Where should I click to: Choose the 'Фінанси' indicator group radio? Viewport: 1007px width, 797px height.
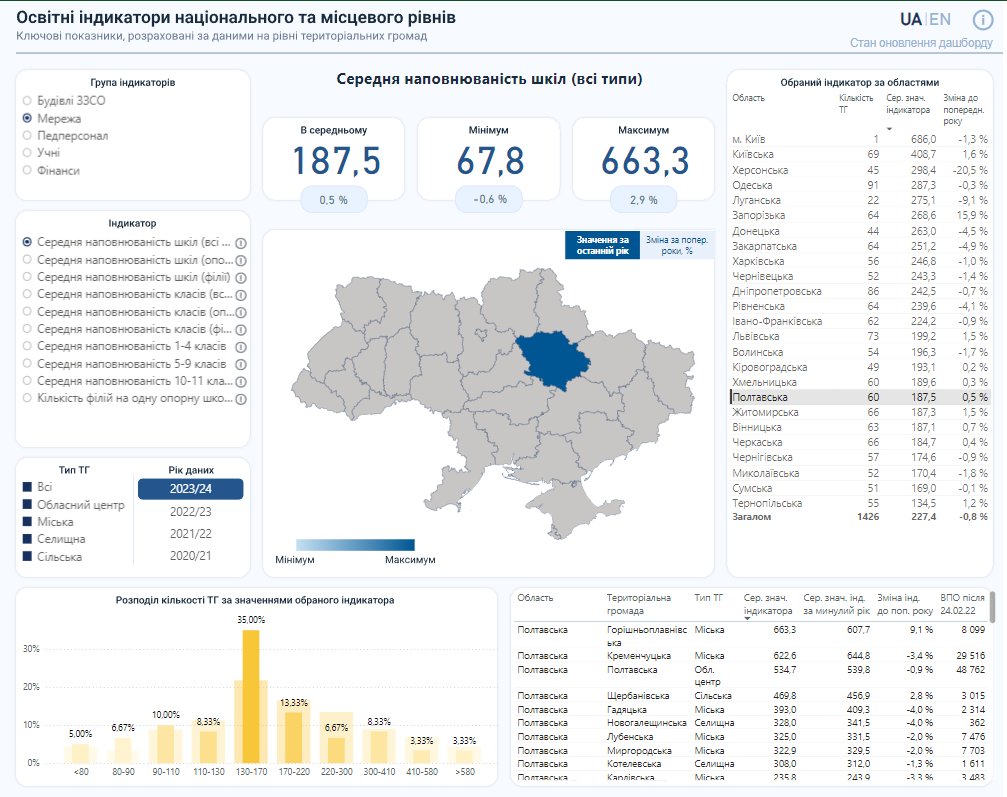pos(28,171)
